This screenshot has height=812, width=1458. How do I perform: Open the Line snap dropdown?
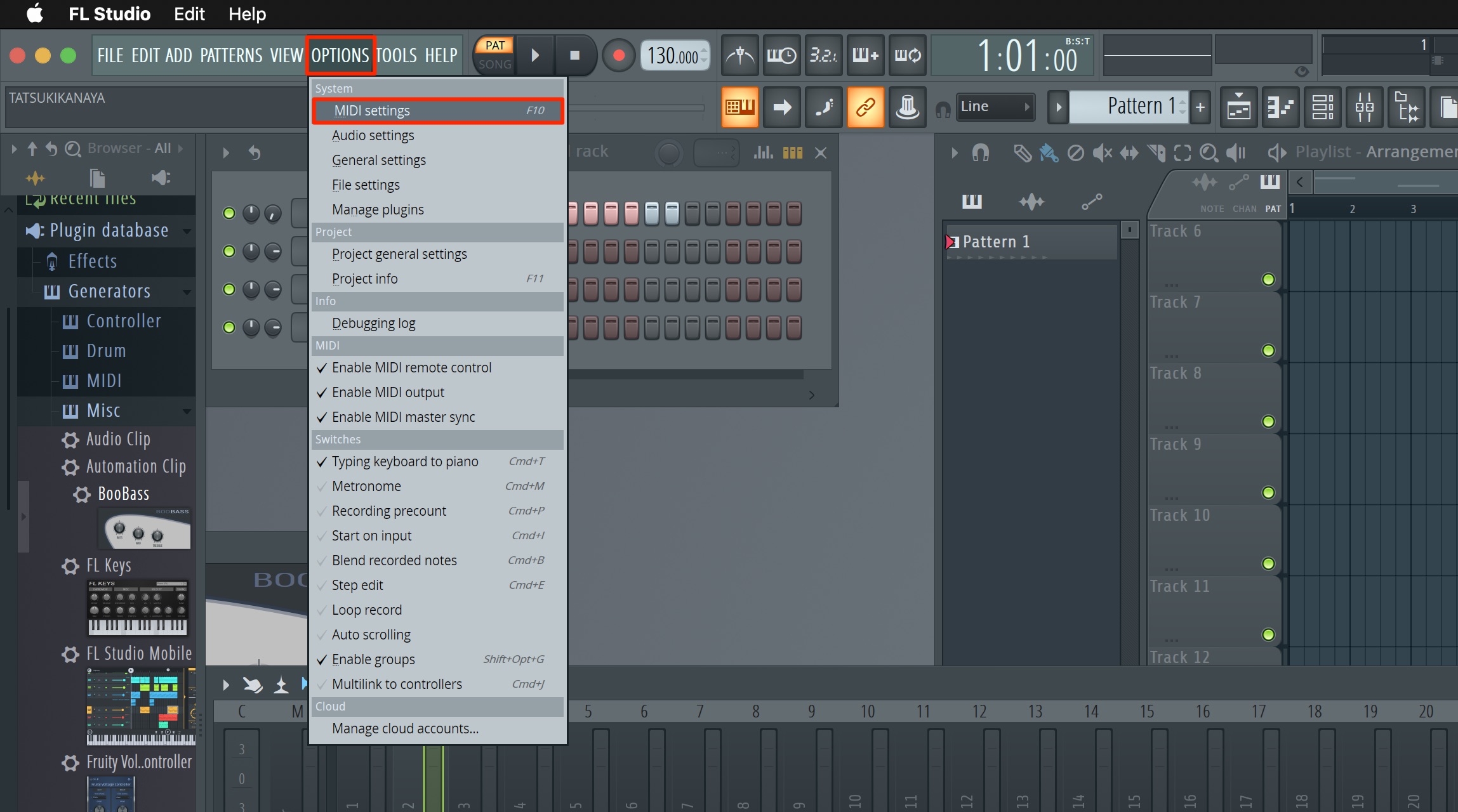995,107
